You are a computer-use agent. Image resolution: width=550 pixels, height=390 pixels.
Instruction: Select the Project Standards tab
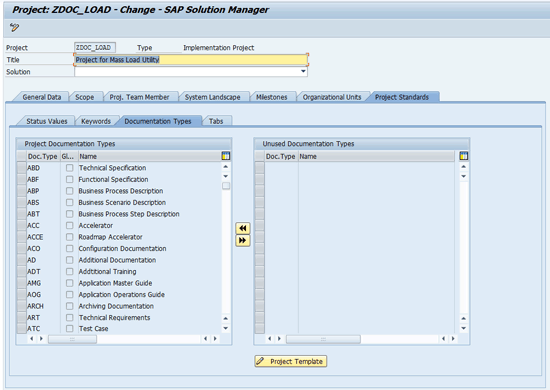click(x=402, y=97)
